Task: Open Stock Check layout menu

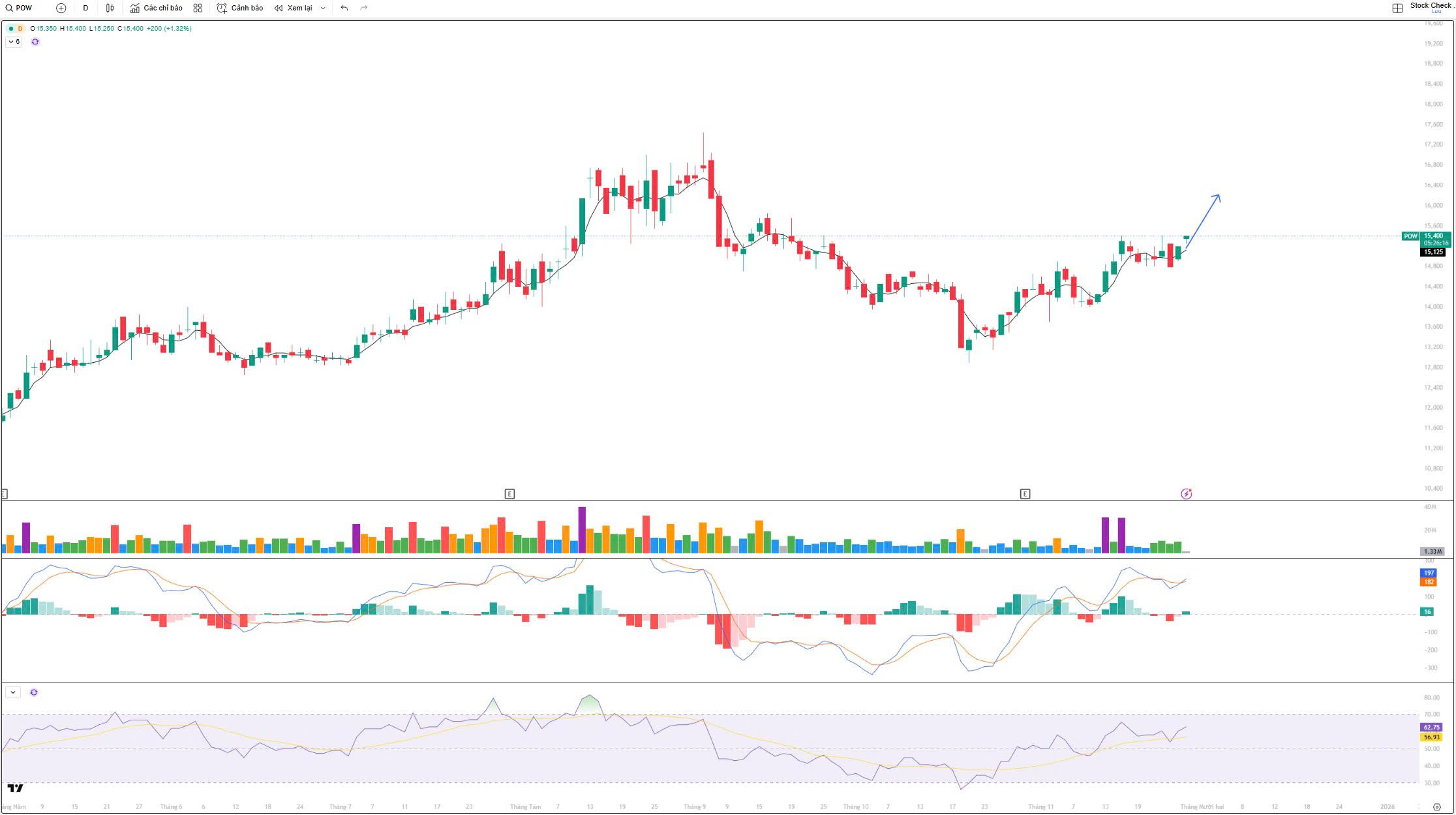Action: click(x=1431, y=7)
